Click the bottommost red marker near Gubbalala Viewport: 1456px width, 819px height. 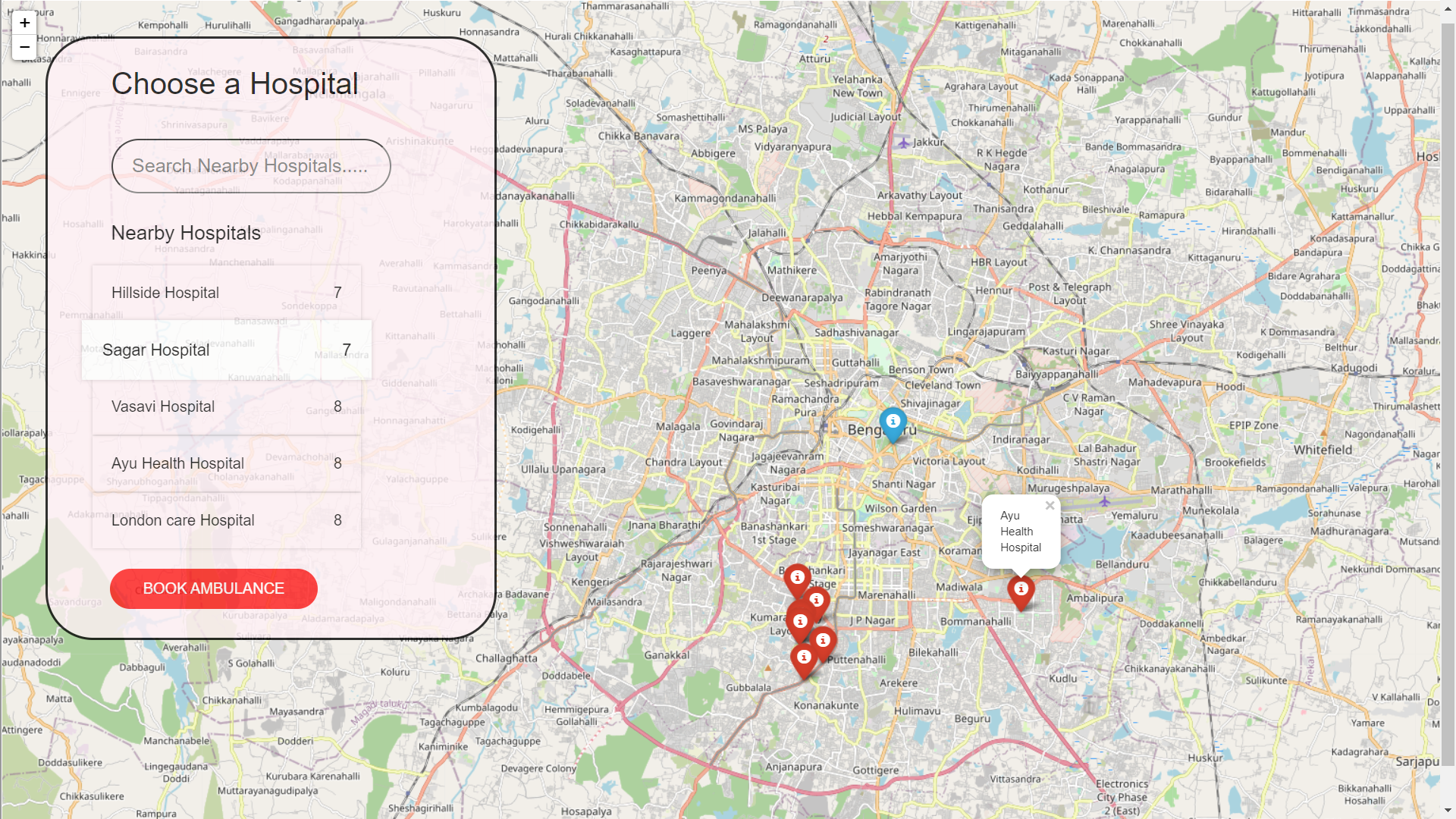pyautogui.click(x=804, y=658)
